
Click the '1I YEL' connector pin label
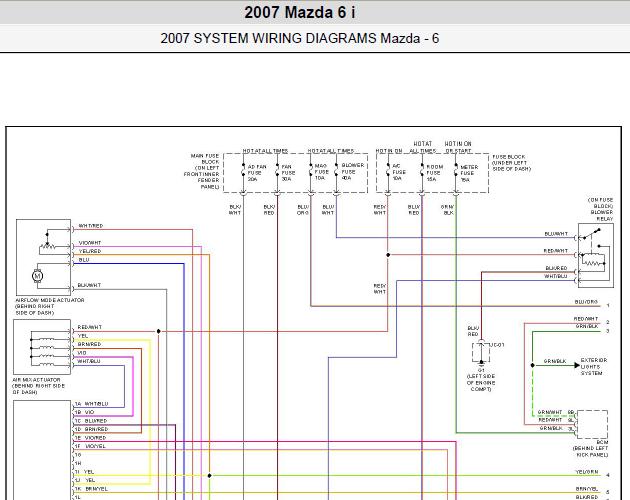84,472
